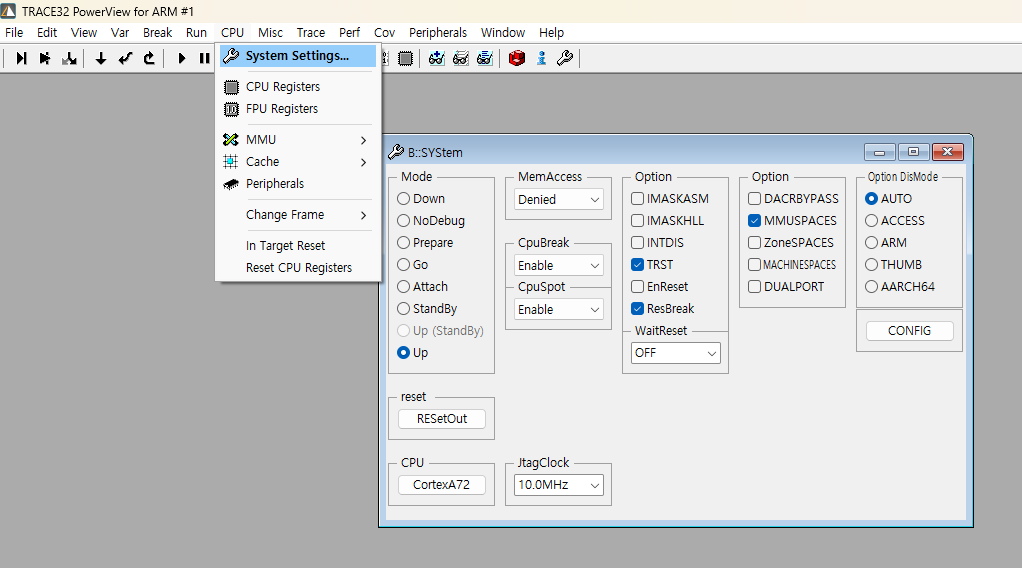Select the Down mode radio button

(x=404, y=199)
